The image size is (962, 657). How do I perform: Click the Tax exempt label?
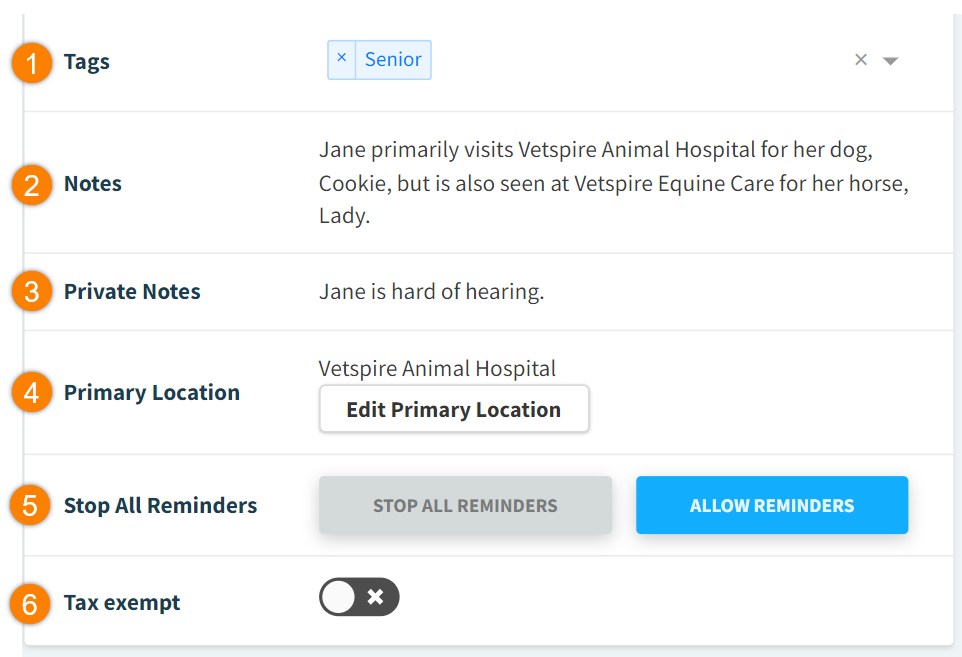(122, 603)
